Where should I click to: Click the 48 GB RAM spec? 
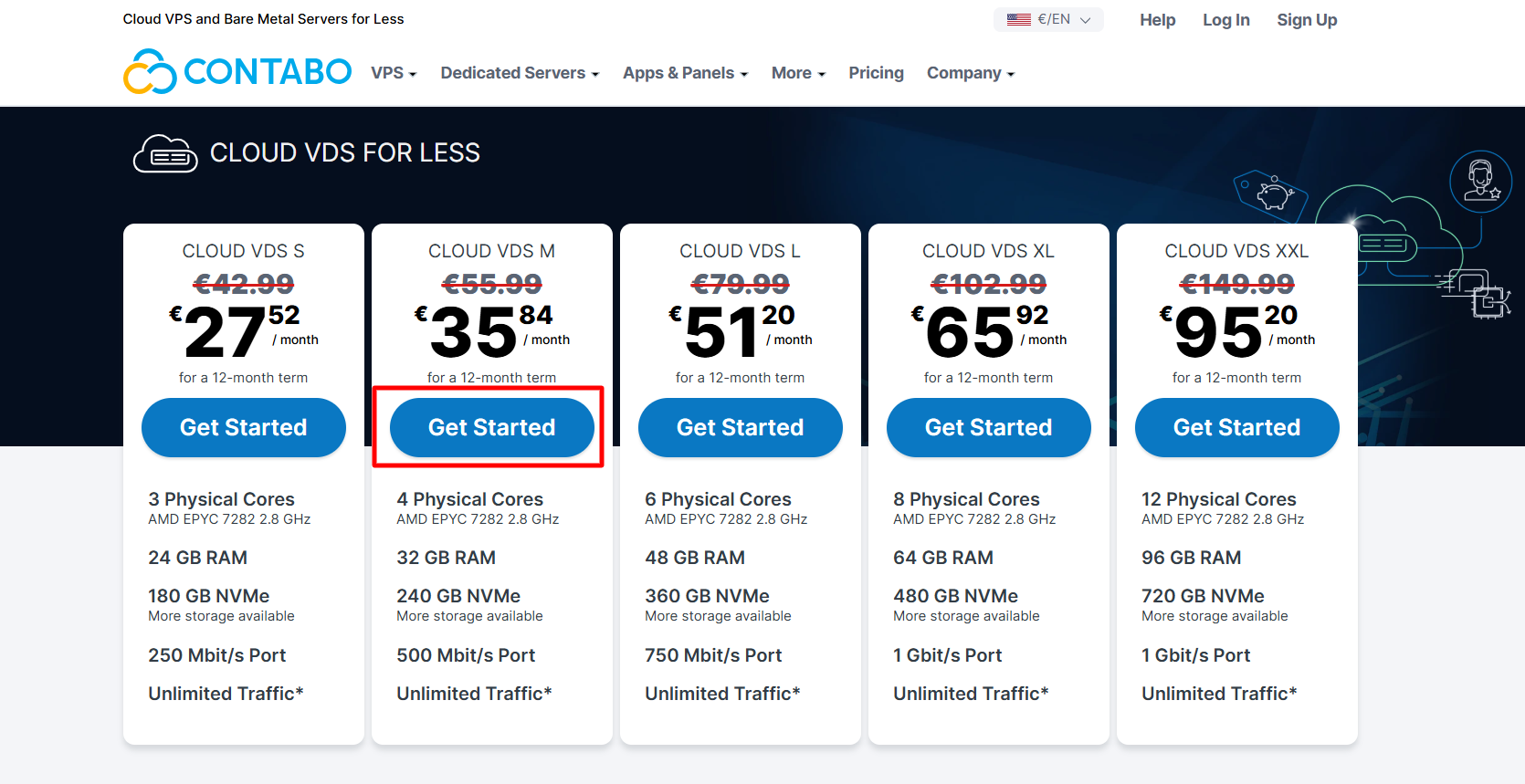tap(695, 558)
